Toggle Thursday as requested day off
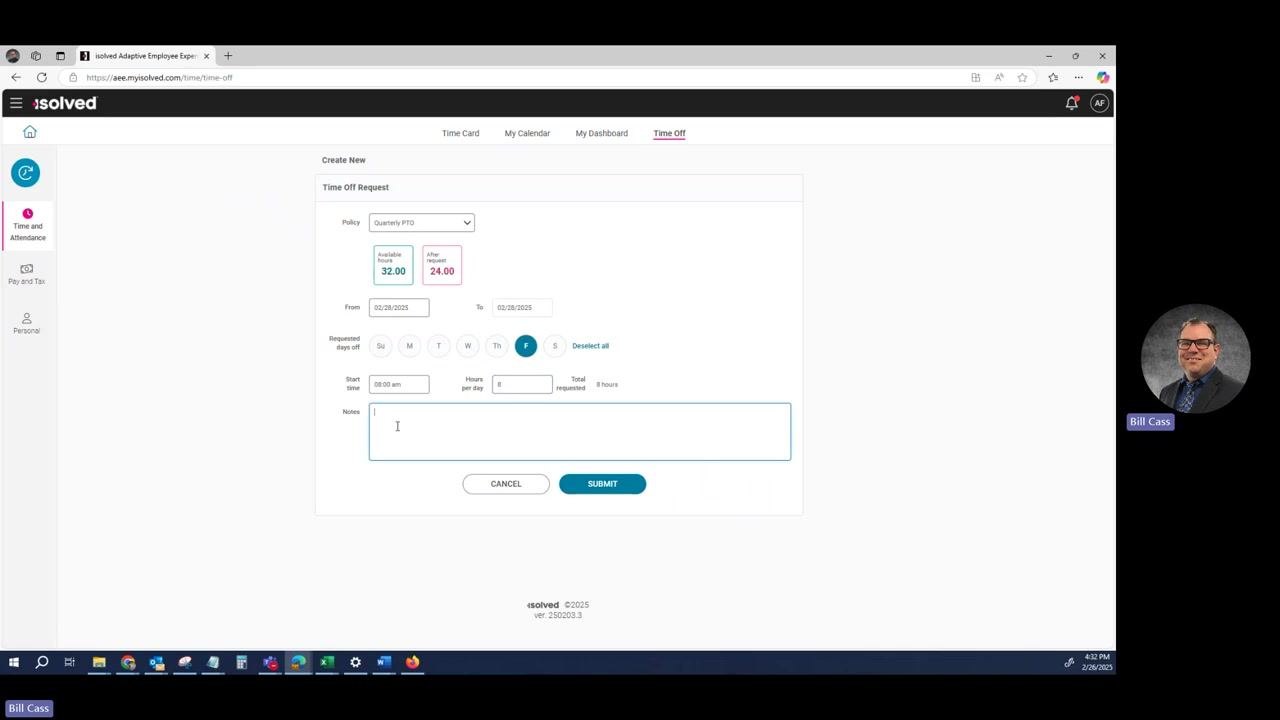 (x=496, y=346)
